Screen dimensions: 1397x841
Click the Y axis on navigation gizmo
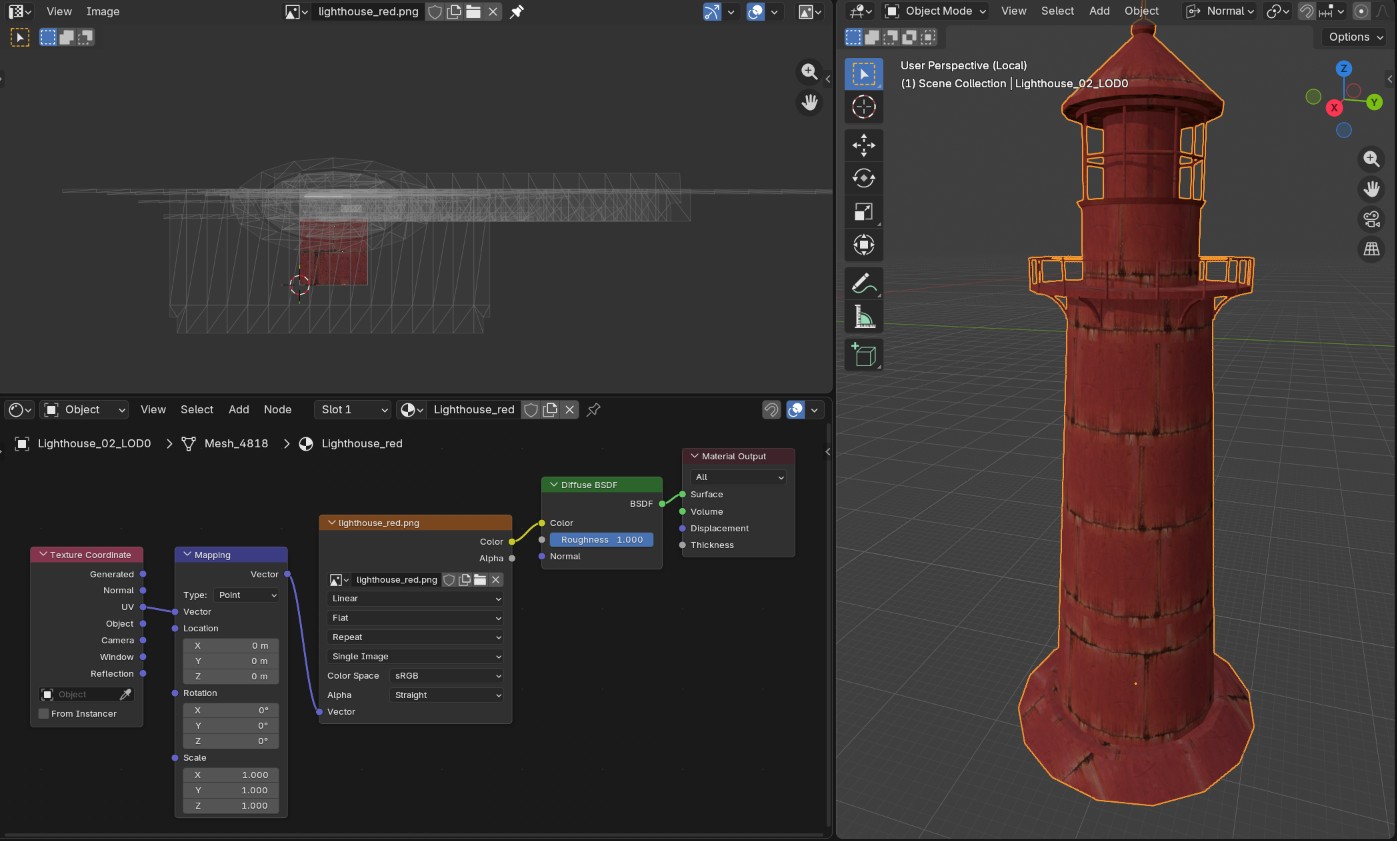1374,102
